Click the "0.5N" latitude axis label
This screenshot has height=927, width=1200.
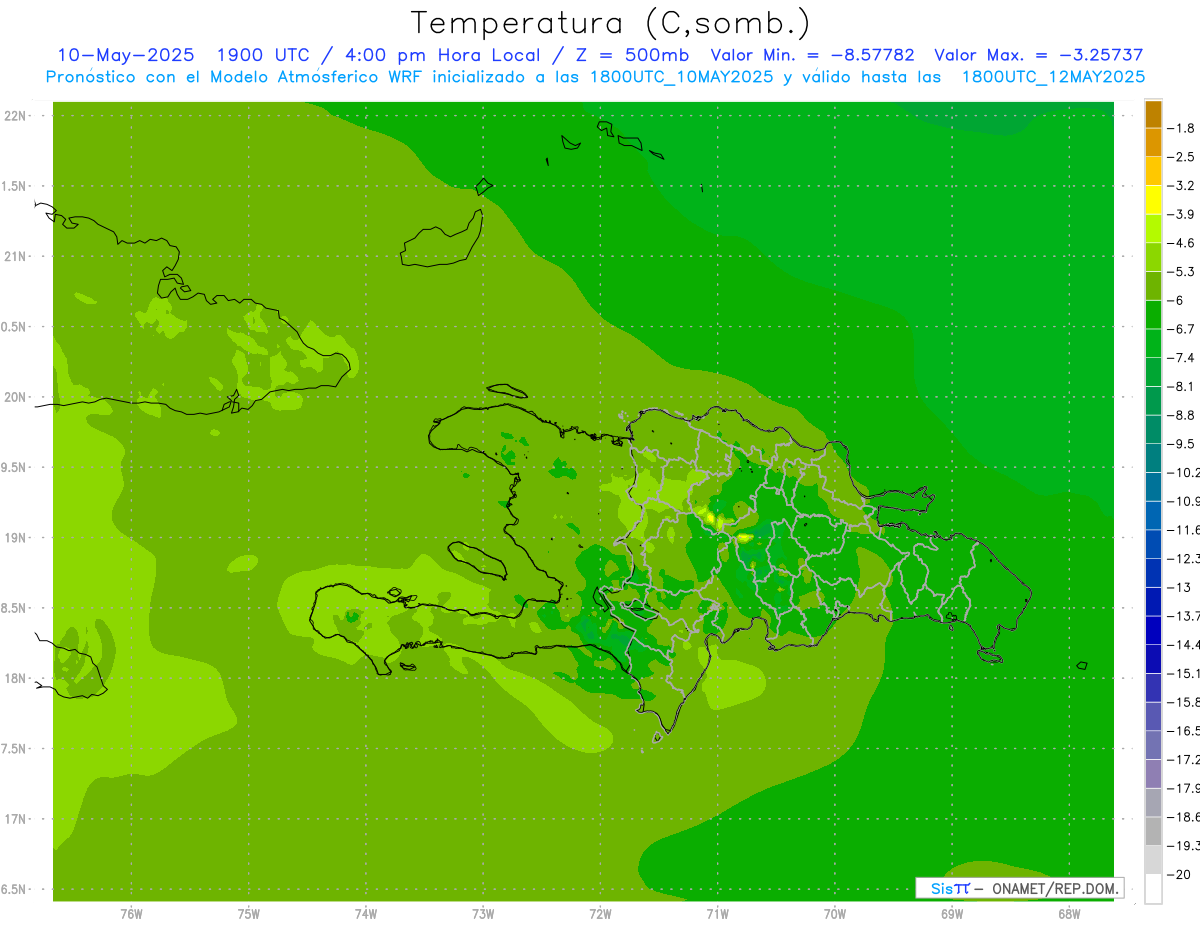click(x=14, y=327)
